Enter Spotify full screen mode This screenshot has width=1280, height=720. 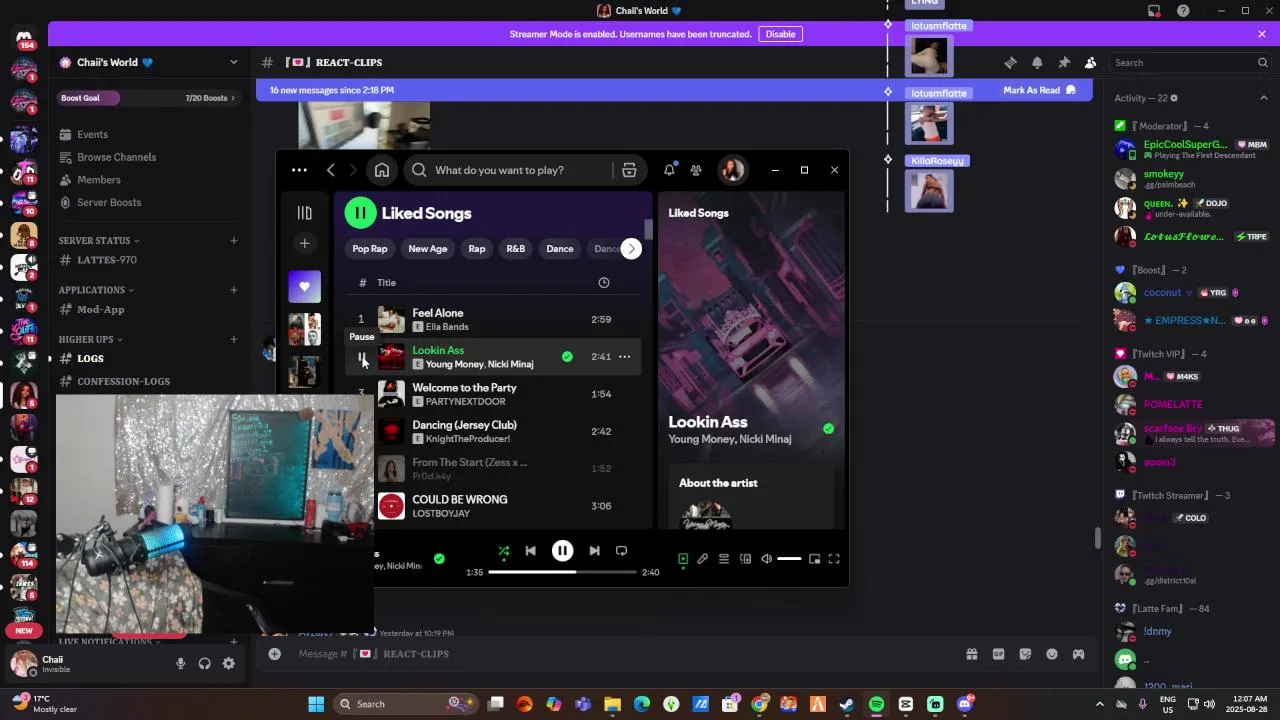[834, 559]
